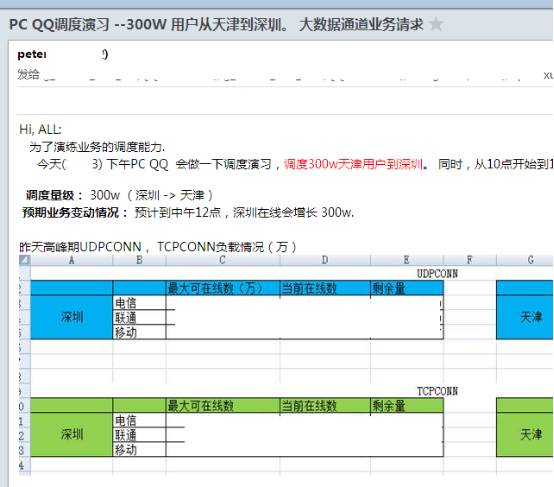Click text '昨天高峰期UDPCONN， TCPCONN负载情况（万）'
The width and height of the screenshot is (554, 487).
[x=158, y=247]
